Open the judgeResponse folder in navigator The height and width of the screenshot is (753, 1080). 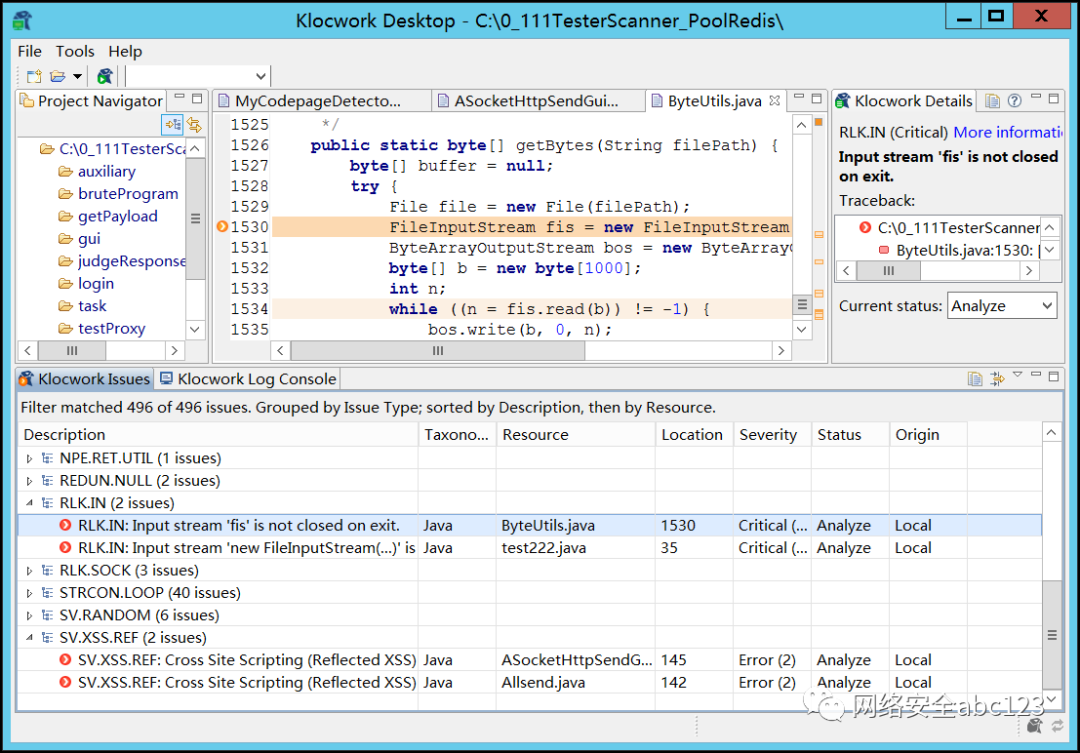click(130, 261)
